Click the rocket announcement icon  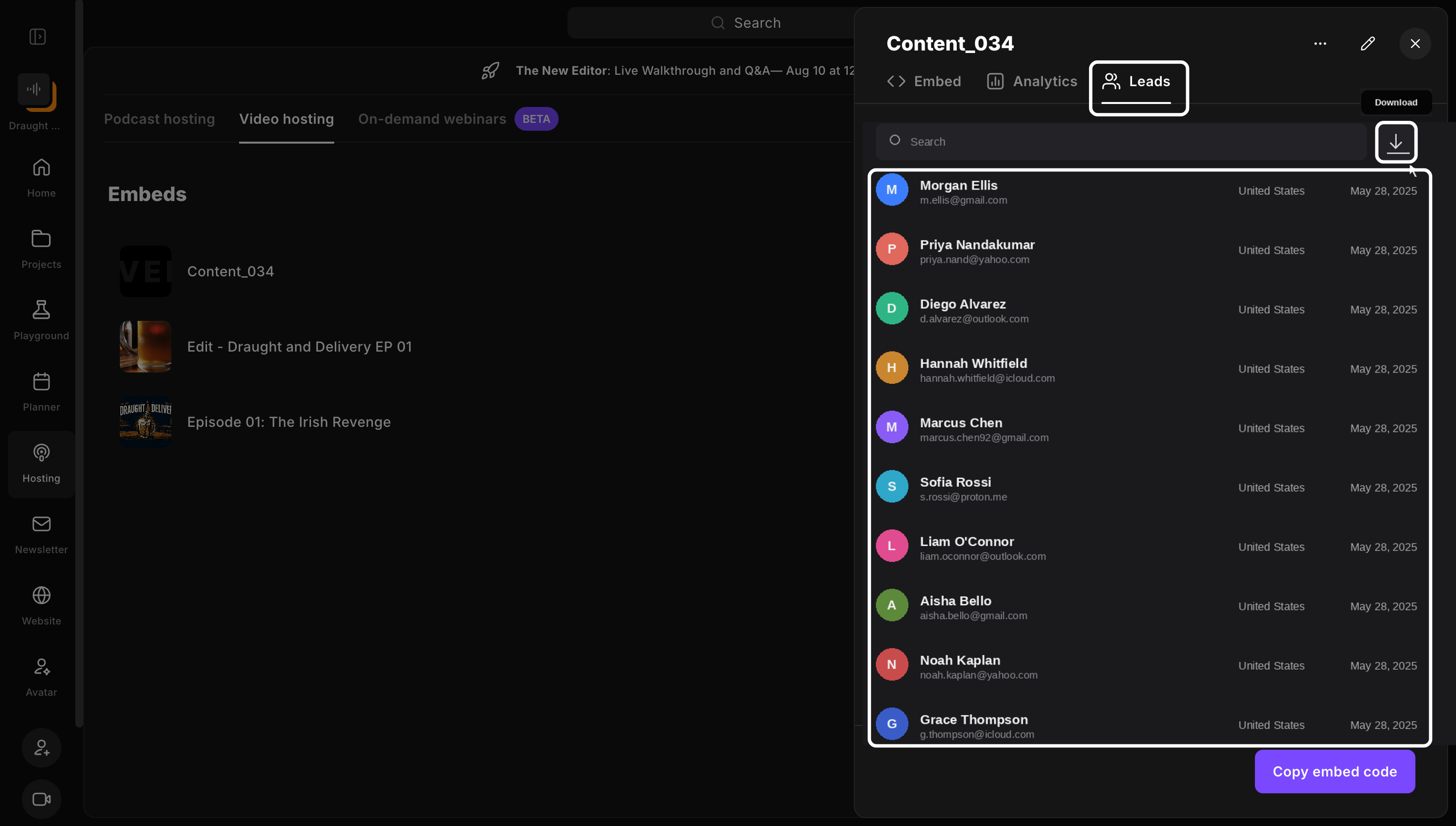click(491, 71)
